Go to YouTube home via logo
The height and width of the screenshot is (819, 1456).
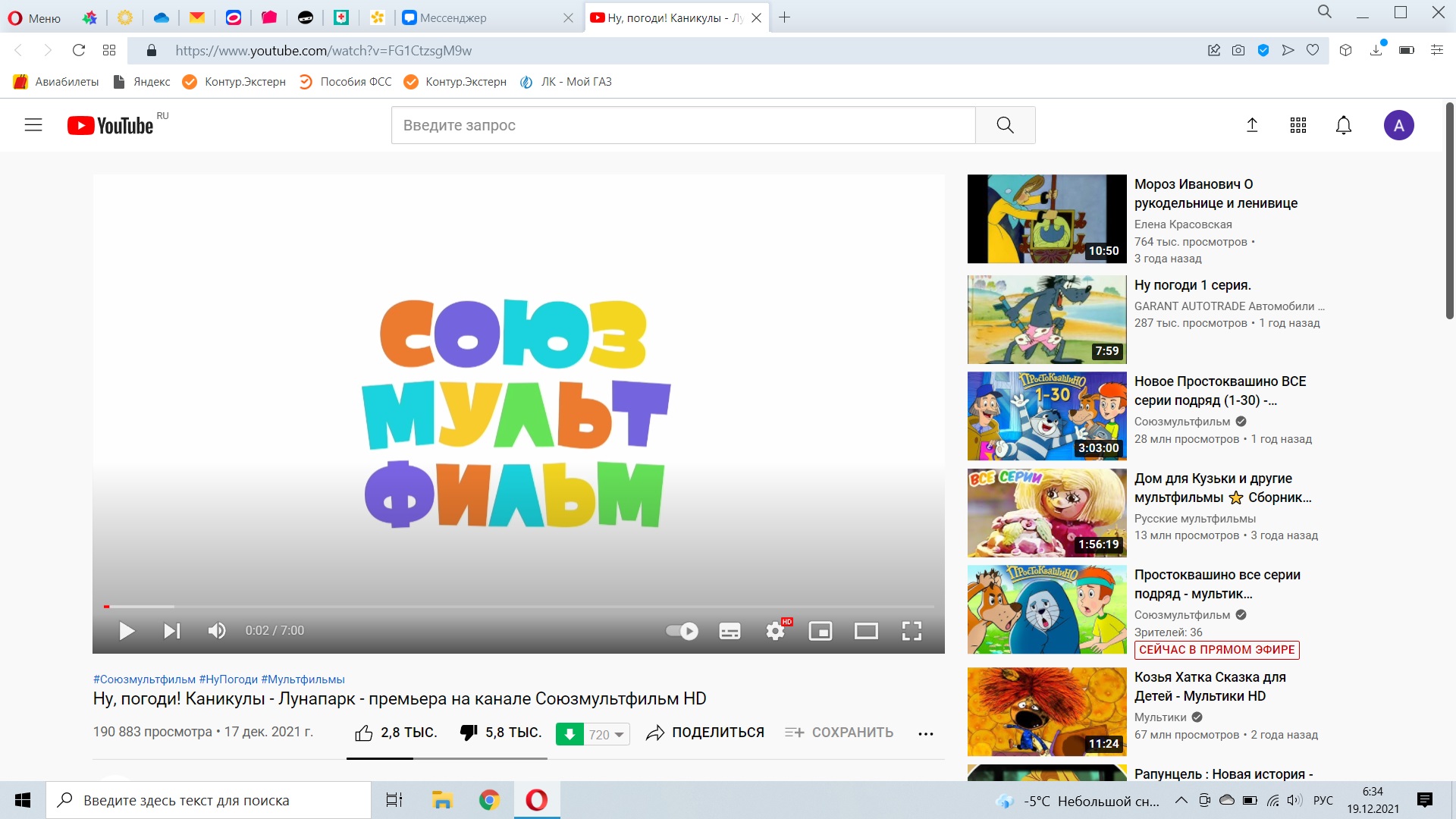111,125
